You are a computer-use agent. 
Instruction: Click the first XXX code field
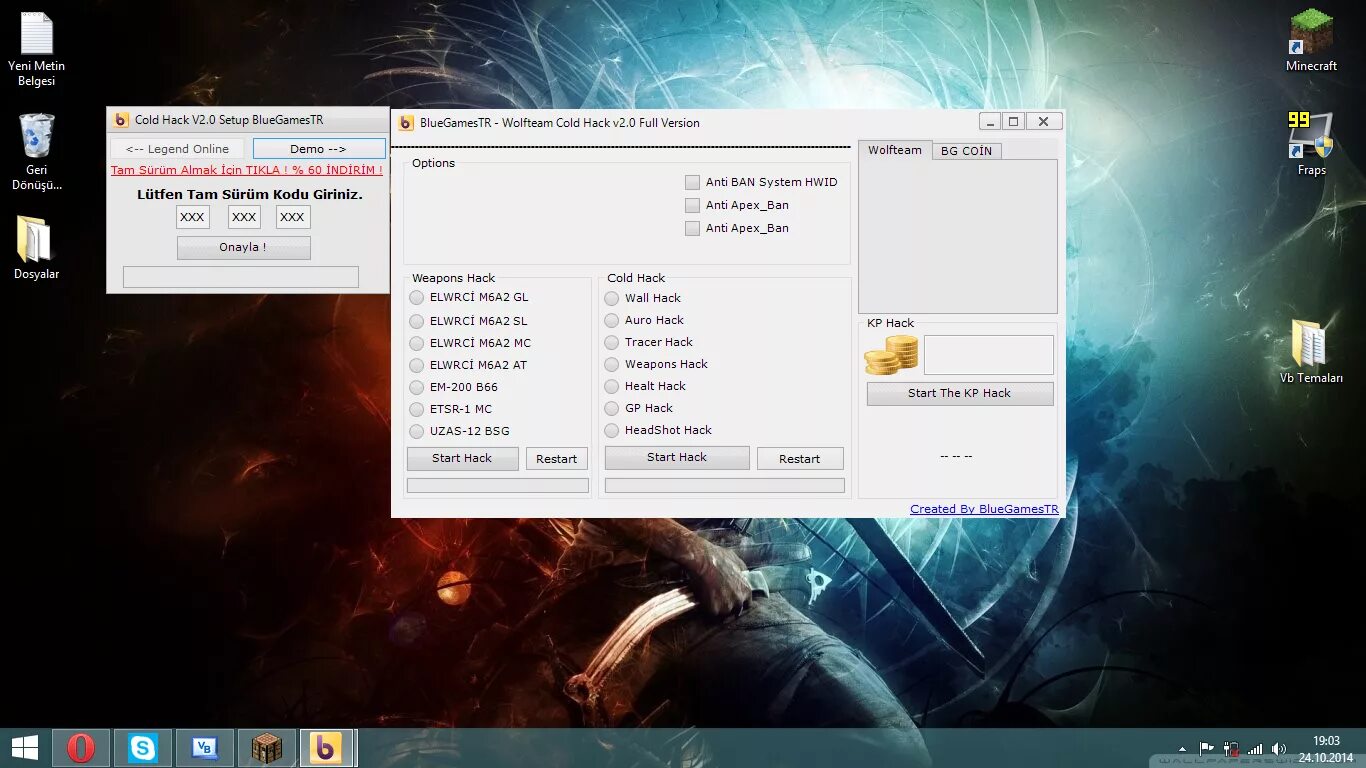coord(193,217)
